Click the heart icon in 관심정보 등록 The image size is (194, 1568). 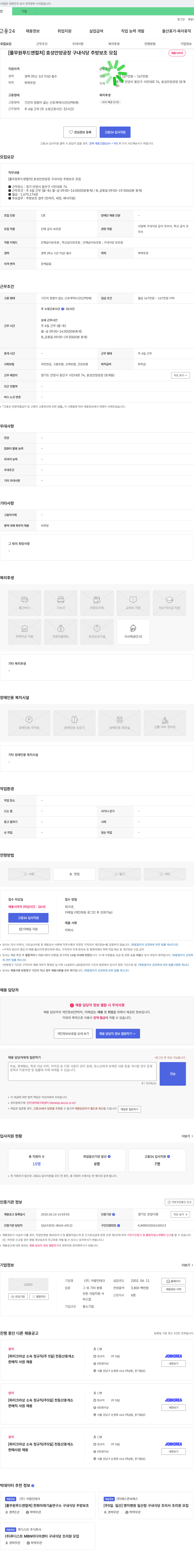point(71,132)
